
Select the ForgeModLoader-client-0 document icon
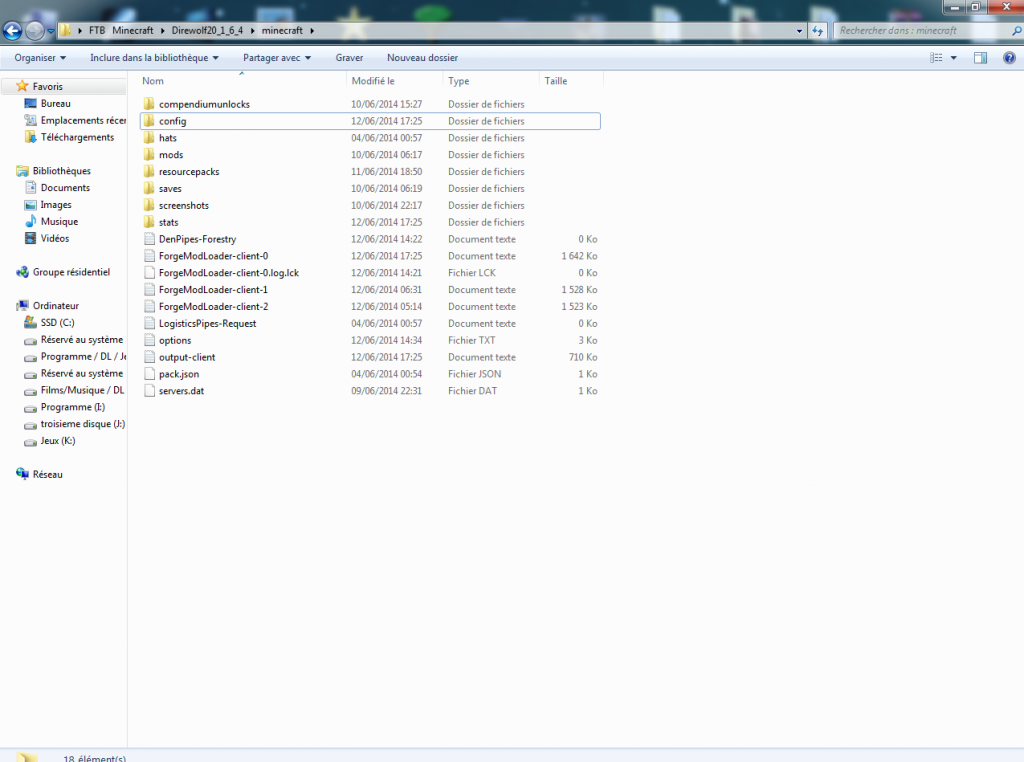(x=150, y=256)
